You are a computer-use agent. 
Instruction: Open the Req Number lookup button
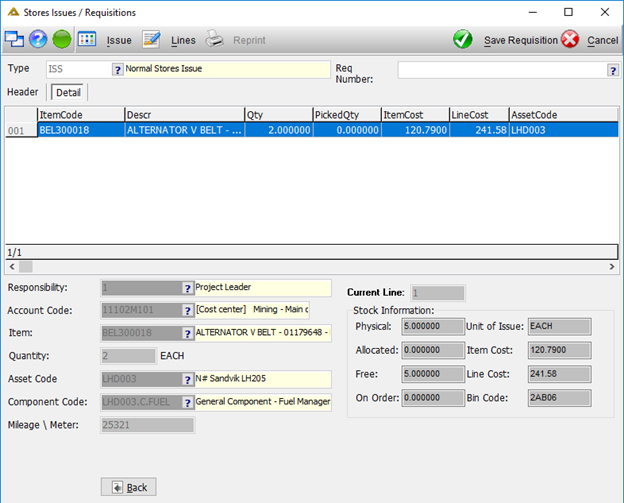click(613, 70)
